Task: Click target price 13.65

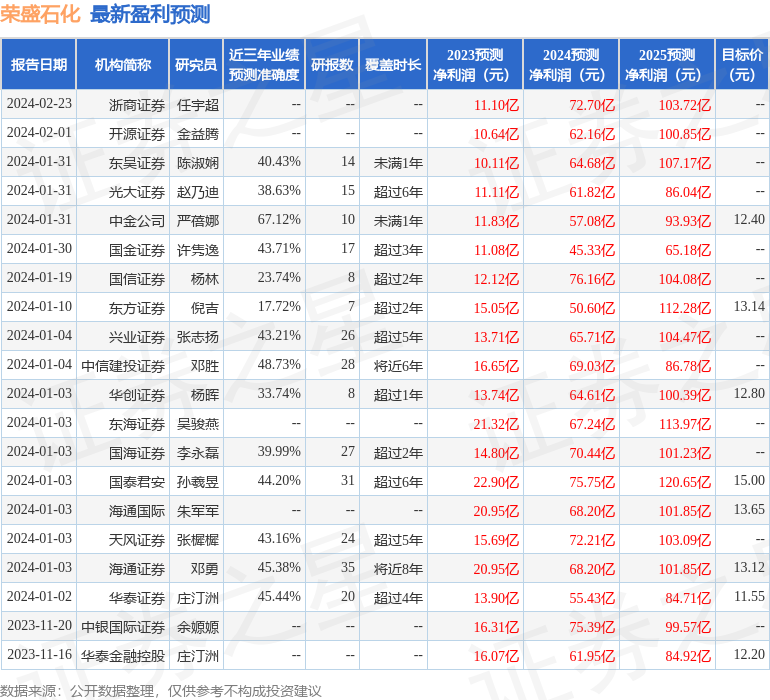Action: pos(749,509)
